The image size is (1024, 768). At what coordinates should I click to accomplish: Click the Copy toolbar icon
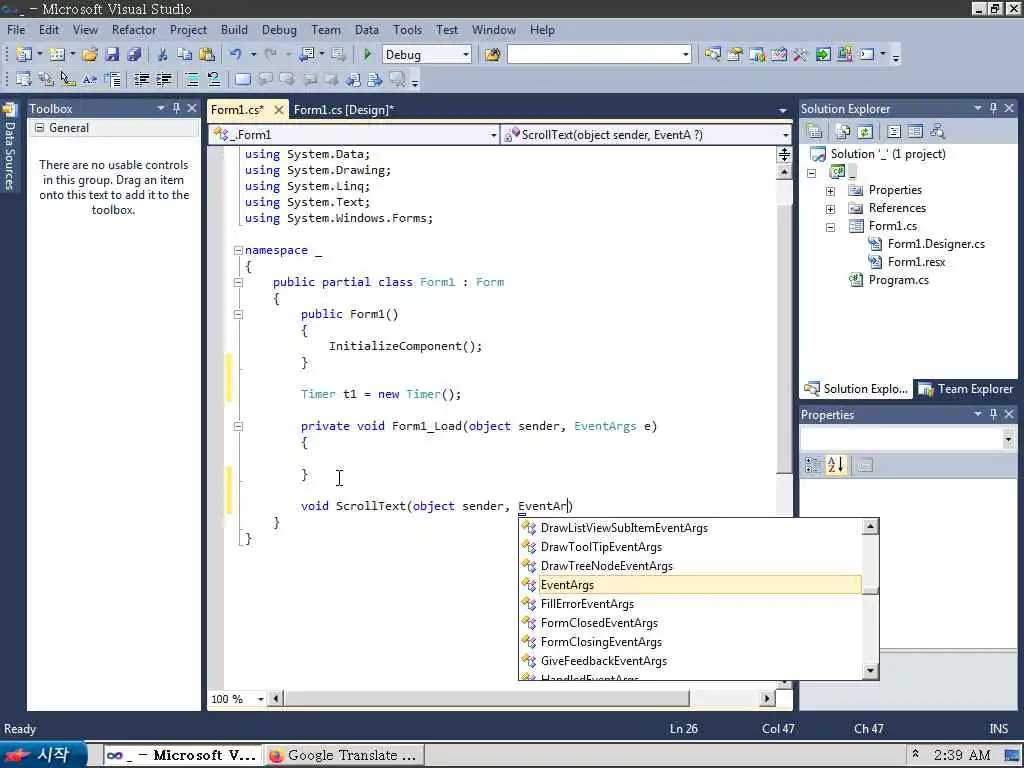point(185,55)
